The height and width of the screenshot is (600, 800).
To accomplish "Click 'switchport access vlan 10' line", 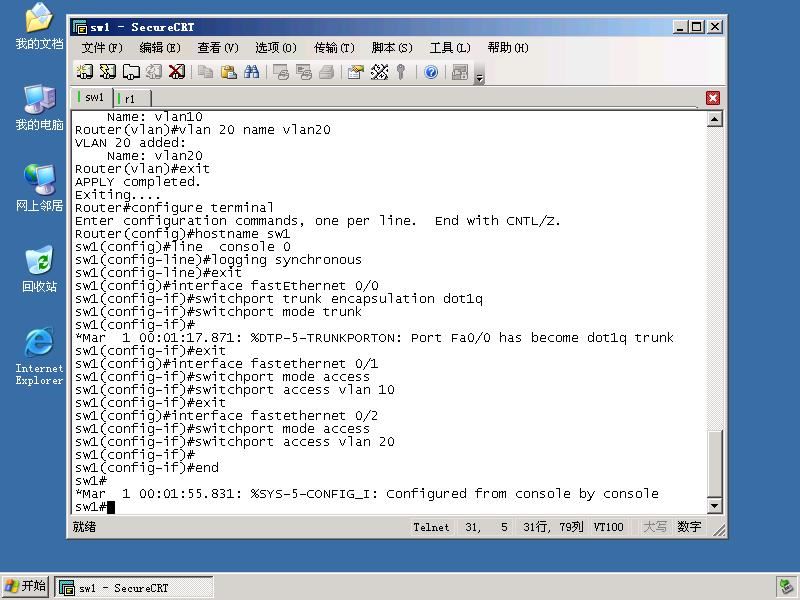I will [x=235, y=390].
